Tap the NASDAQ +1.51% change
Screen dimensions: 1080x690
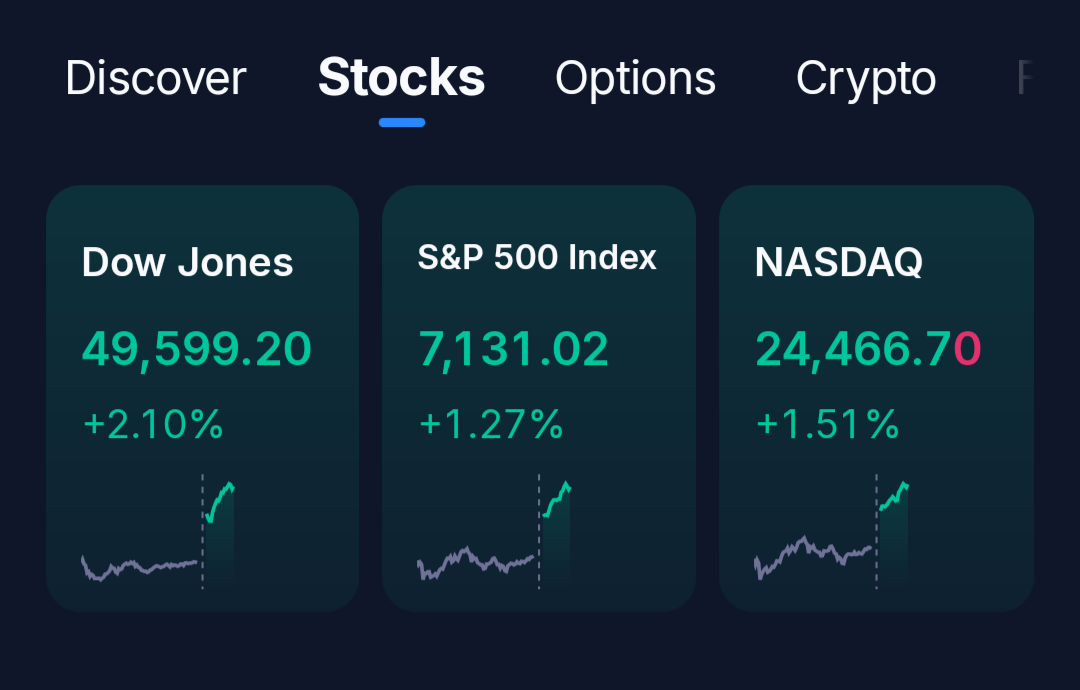(828, 424)
